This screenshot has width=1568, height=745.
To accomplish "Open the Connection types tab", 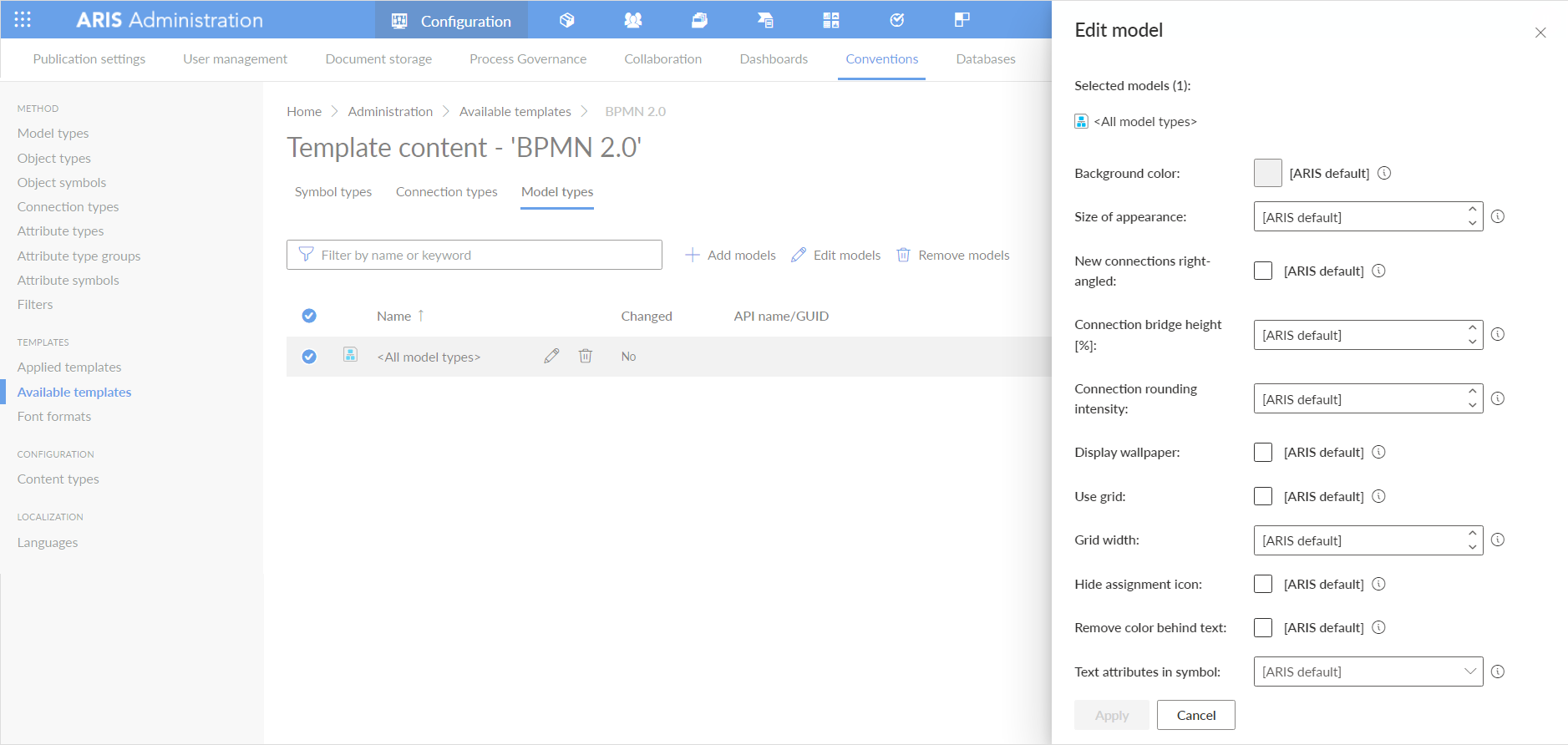I will [x=447, y=191].
